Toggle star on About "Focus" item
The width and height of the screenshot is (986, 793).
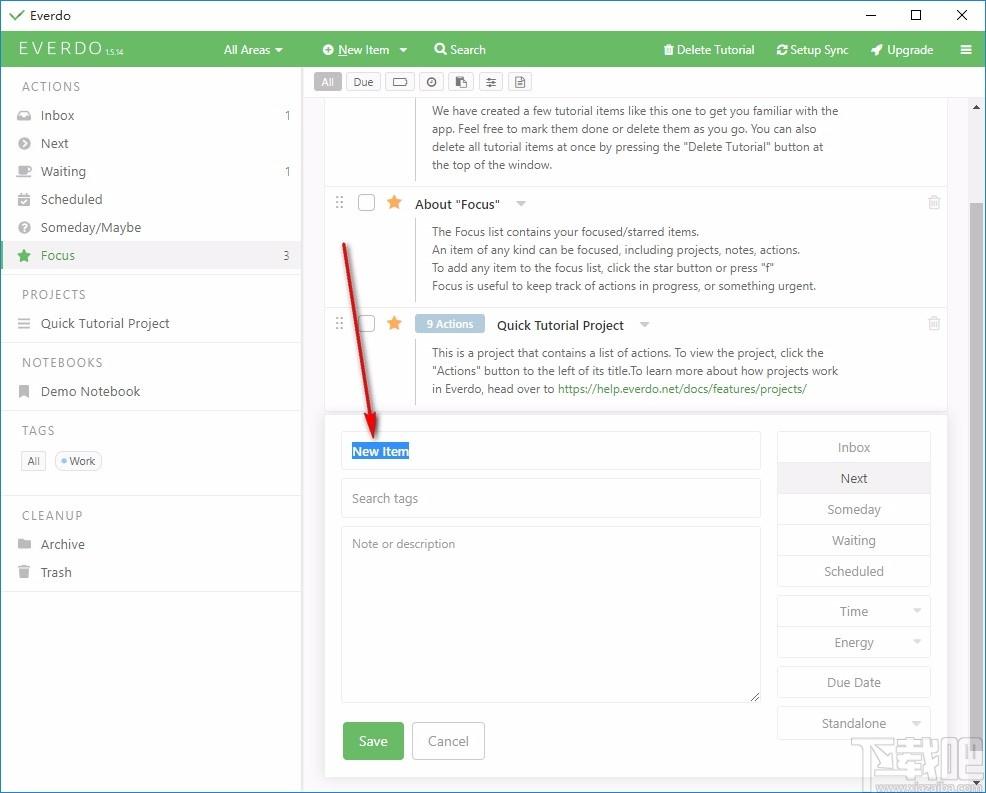(x=394, y=202)
